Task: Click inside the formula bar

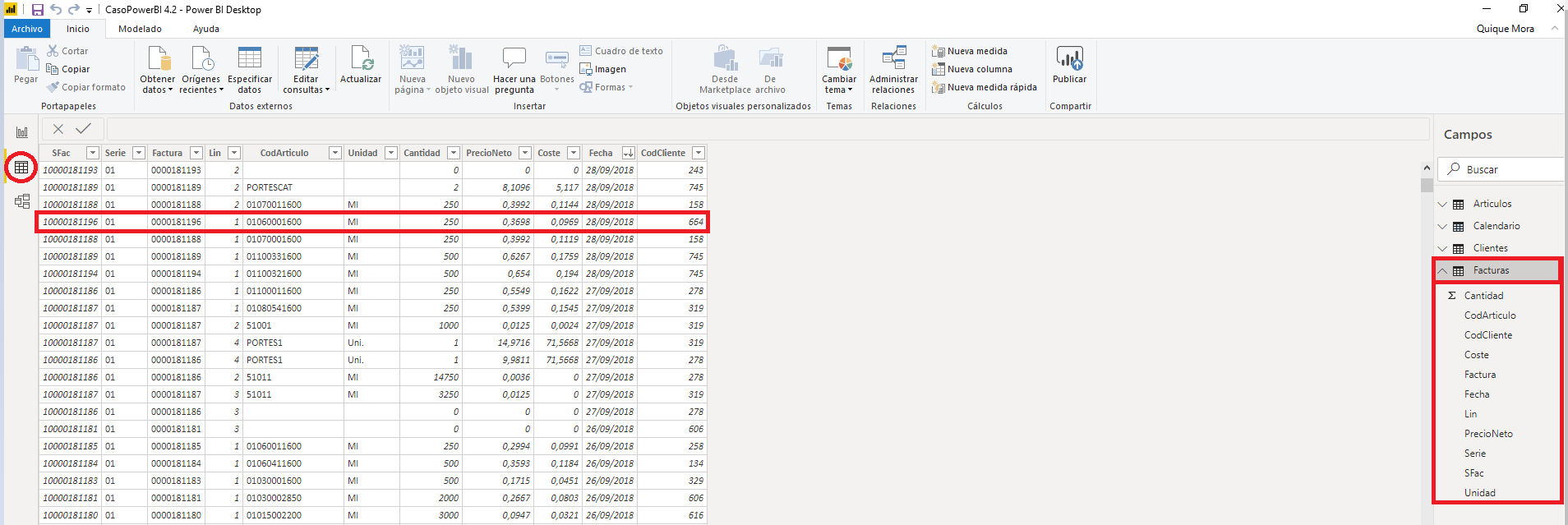Action: point(768,129)
